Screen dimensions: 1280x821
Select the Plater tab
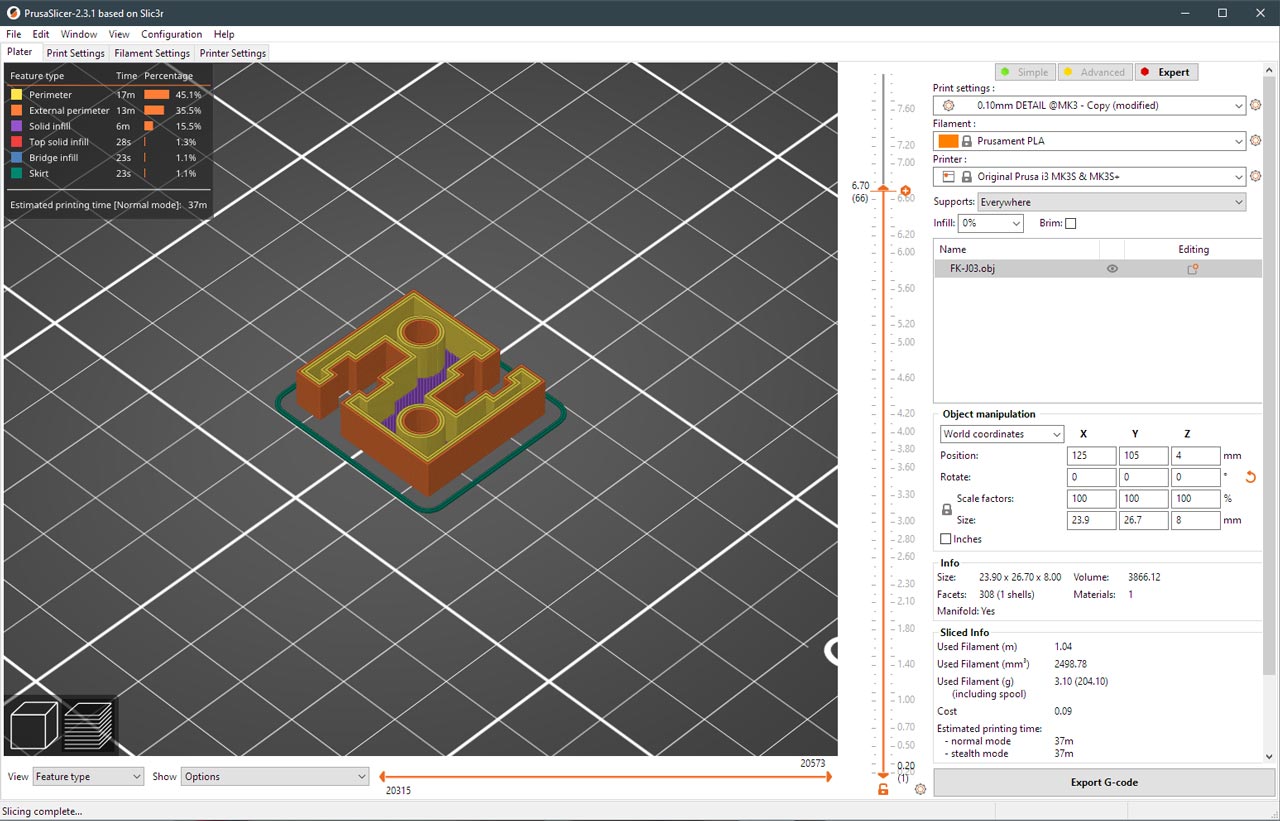[20, 52]
